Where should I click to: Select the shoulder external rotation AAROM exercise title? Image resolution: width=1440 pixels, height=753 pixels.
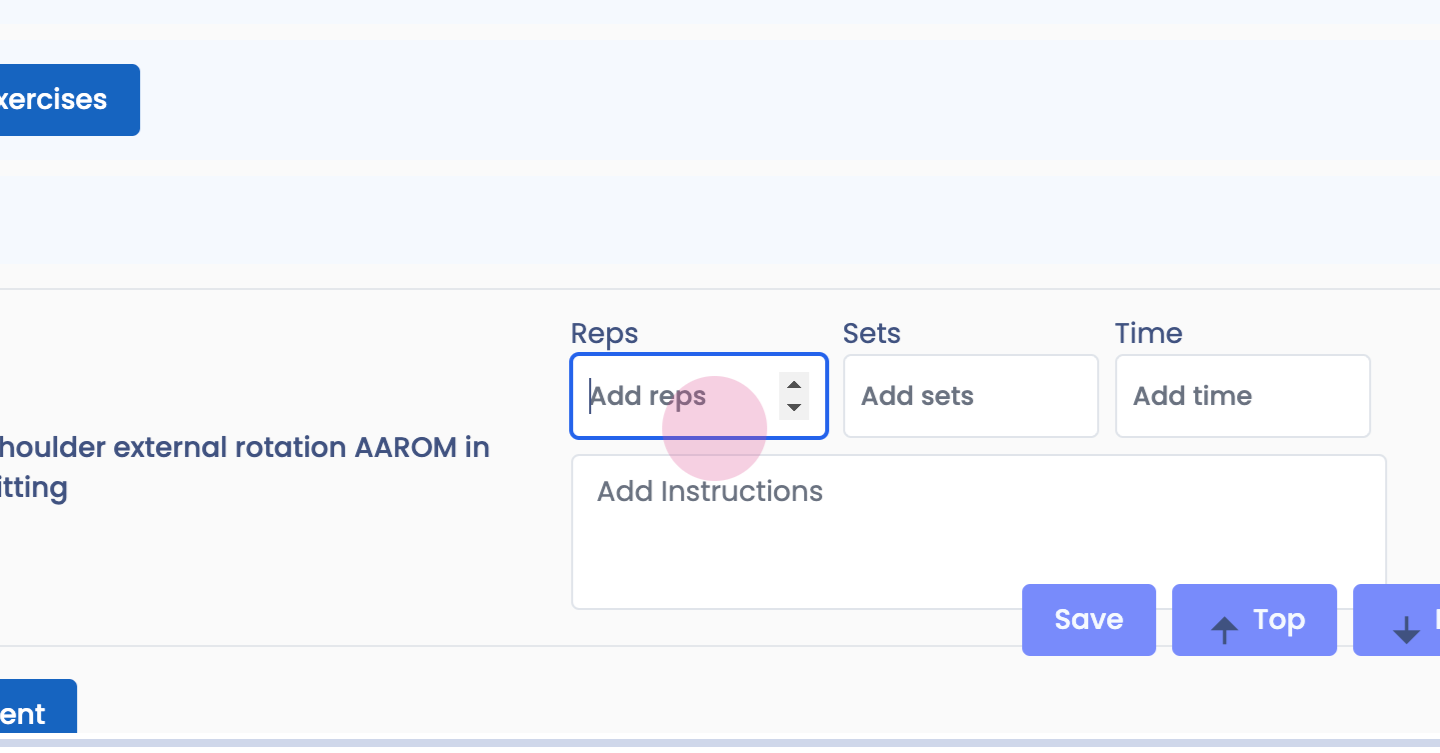[240, 467]
